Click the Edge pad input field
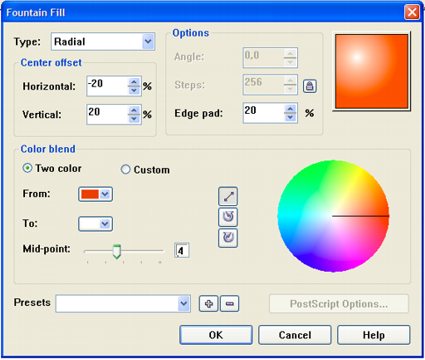 pyautogui.click(x=264, y=113)
